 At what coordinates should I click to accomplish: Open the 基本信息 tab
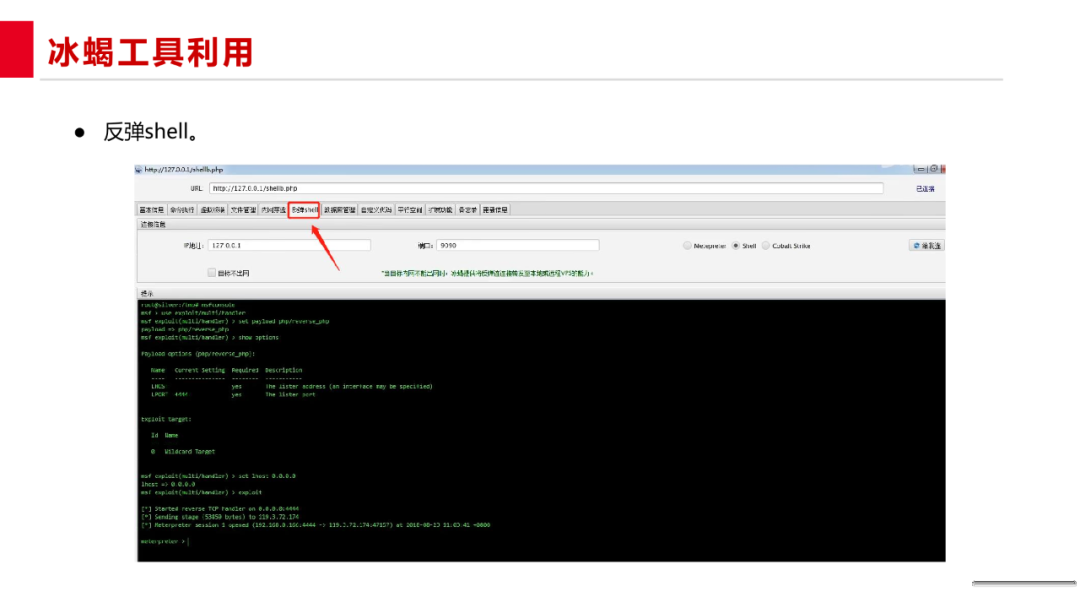click(x=152, y=210)
